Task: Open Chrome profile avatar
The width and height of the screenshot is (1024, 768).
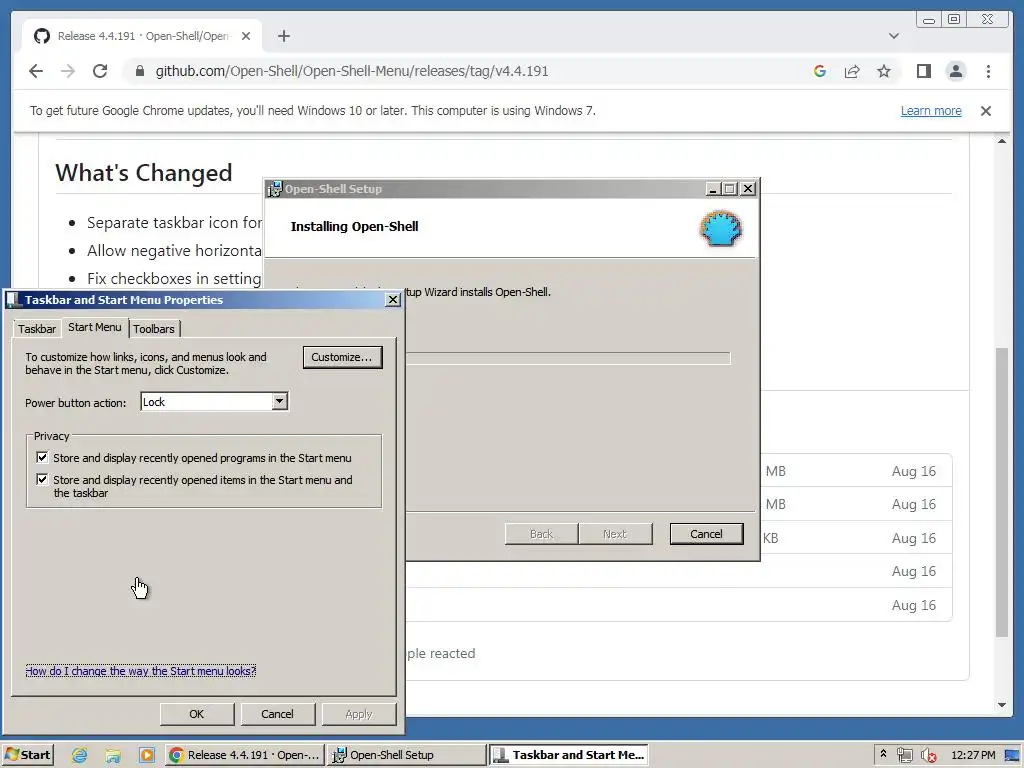Action: pyautogui.click(x=955, y=71)
